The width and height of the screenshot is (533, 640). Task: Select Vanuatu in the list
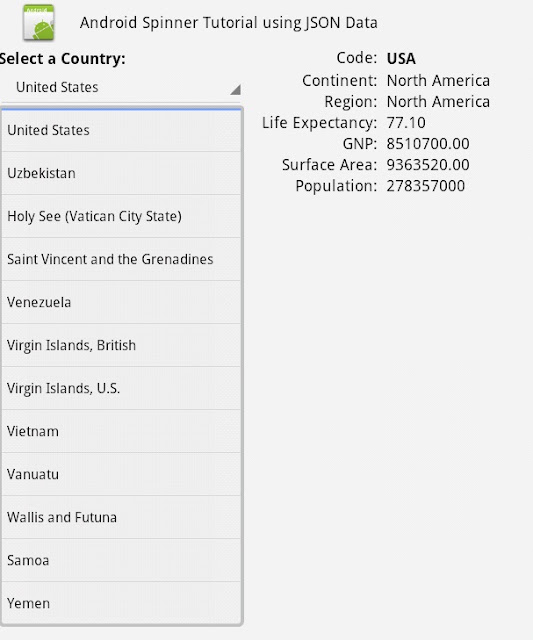(121, 474)
